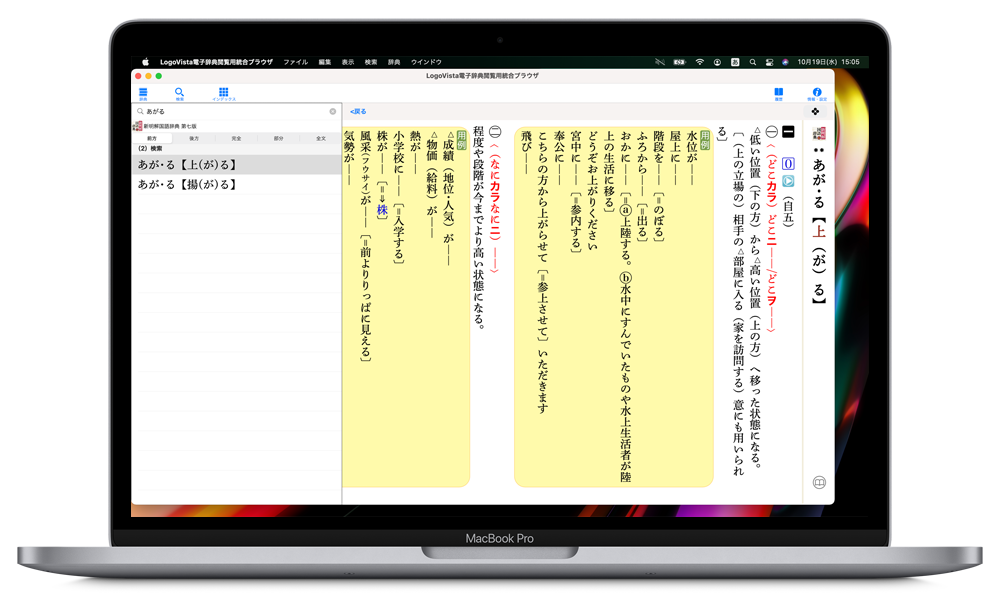Clear the あがる search text with the x icon
1000x600 pixels.
pyautogui.click(x=333, y=112)
